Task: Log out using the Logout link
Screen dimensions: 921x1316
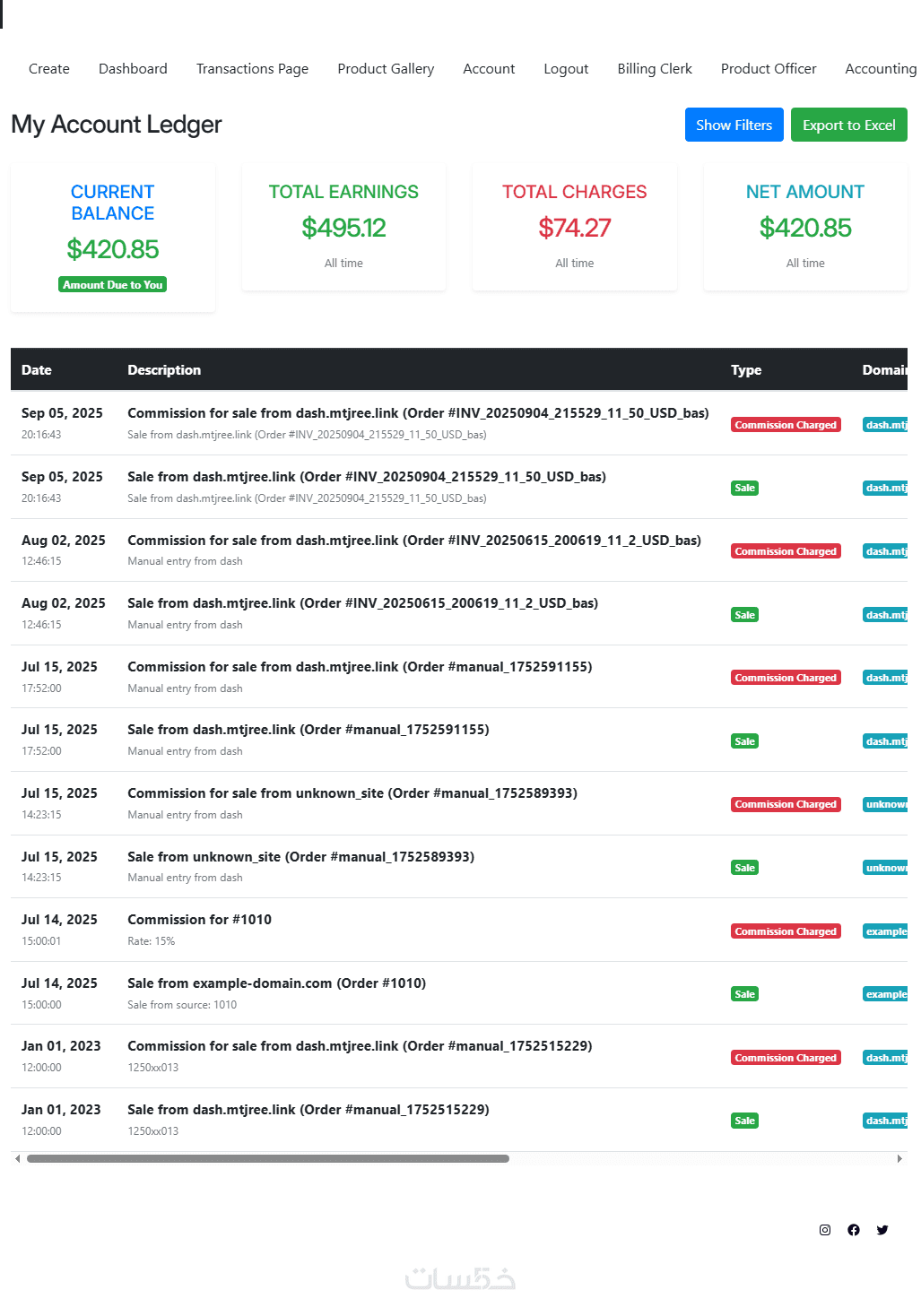Action: click(566, 69)
